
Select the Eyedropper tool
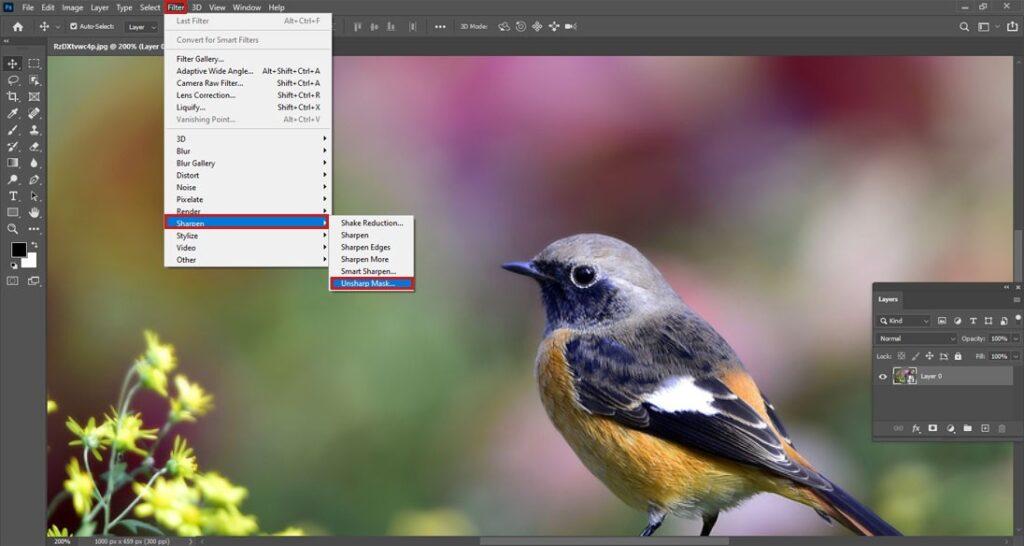point(12,113)
